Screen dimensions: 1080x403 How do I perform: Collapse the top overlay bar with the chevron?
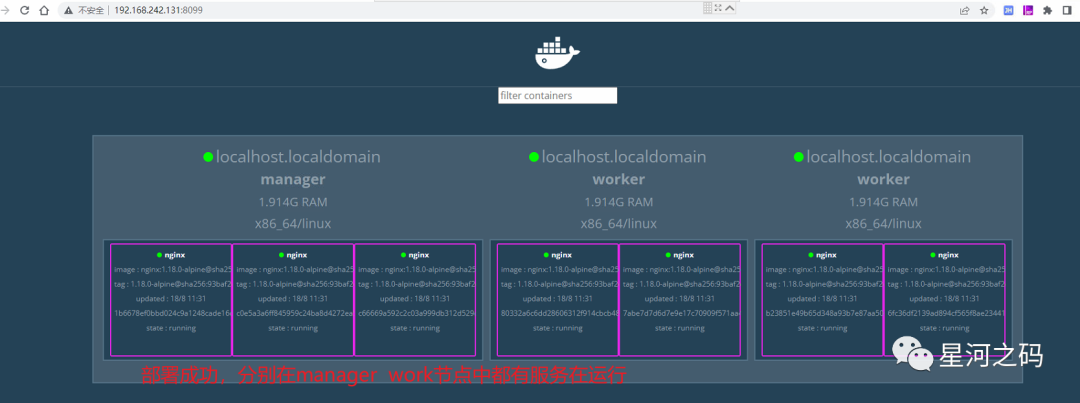(x=730, y=8)
